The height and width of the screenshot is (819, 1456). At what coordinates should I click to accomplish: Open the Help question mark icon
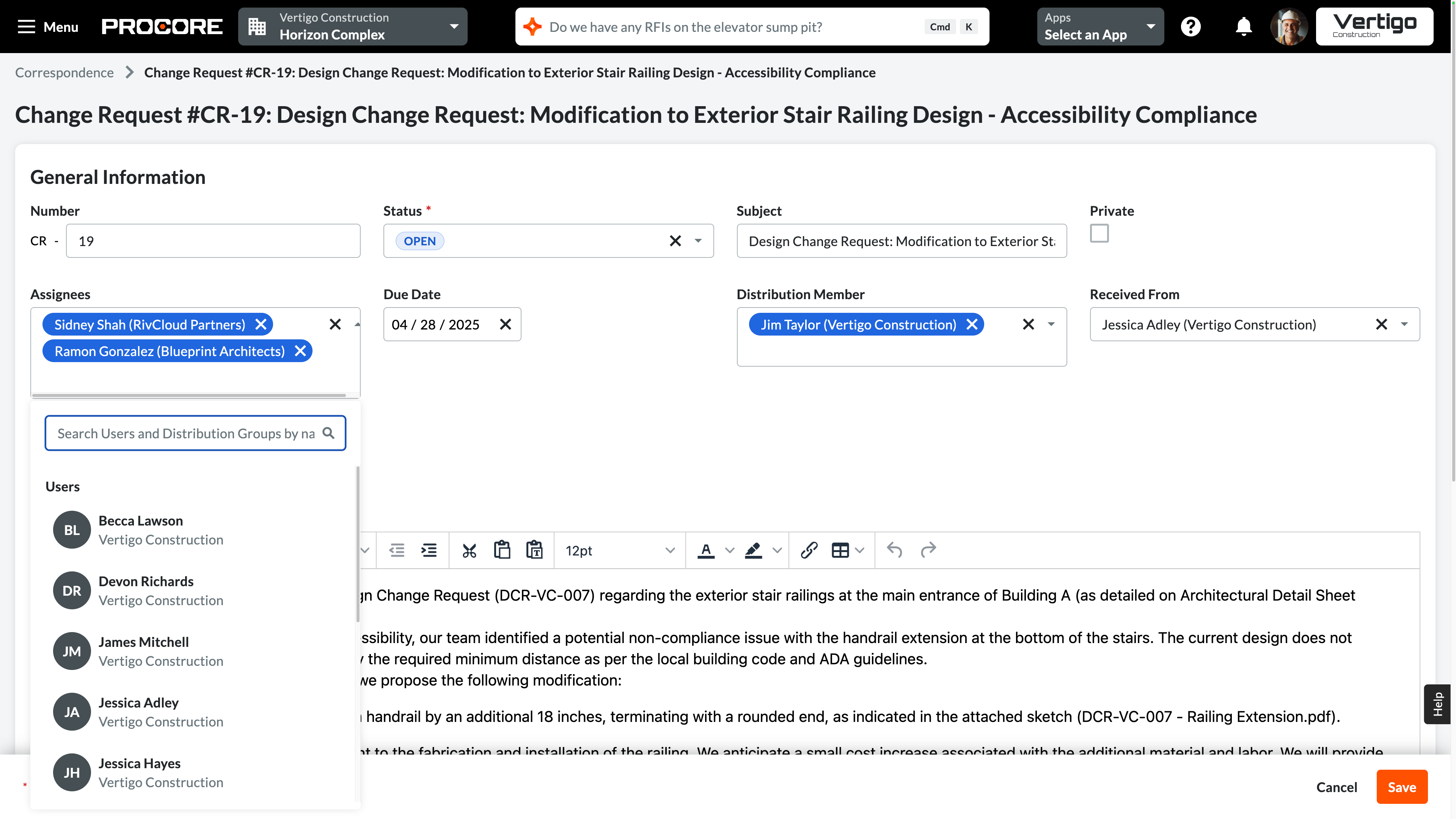(x=1191, y=27)
